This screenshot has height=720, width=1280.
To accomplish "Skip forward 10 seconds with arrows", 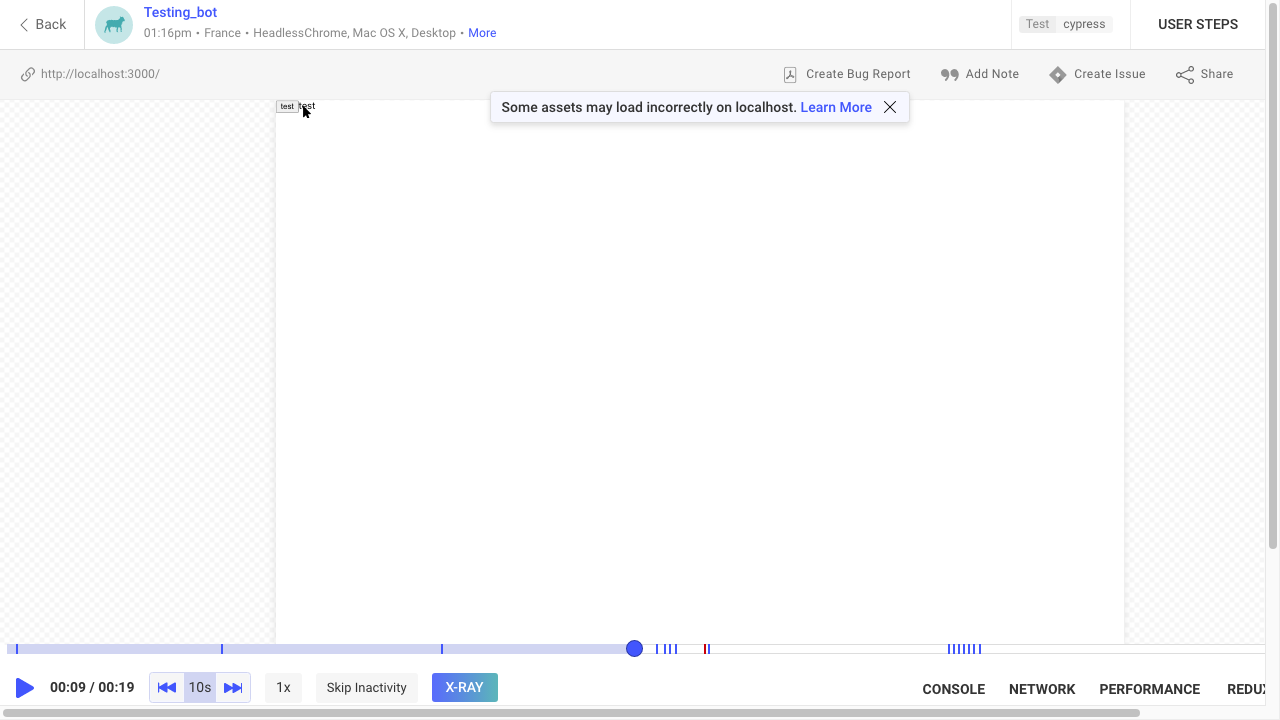I will point(233,688).
